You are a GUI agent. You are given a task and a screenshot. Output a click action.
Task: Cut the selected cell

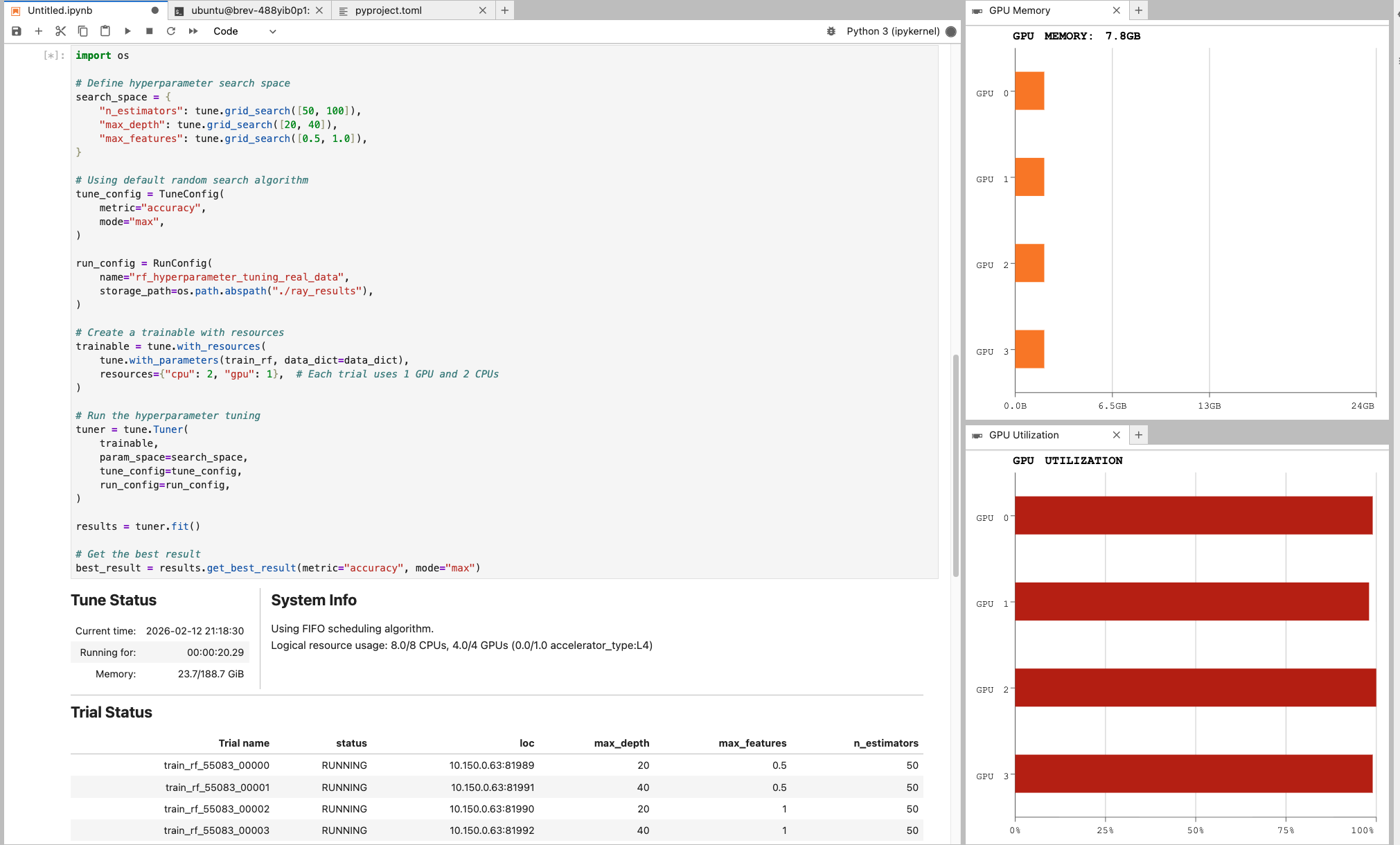click(60, 30)
